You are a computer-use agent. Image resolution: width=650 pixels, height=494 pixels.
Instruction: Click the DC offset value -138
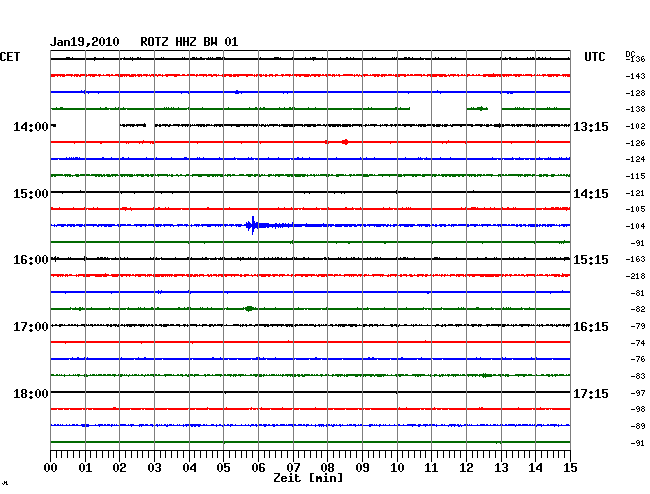[635, 109]
